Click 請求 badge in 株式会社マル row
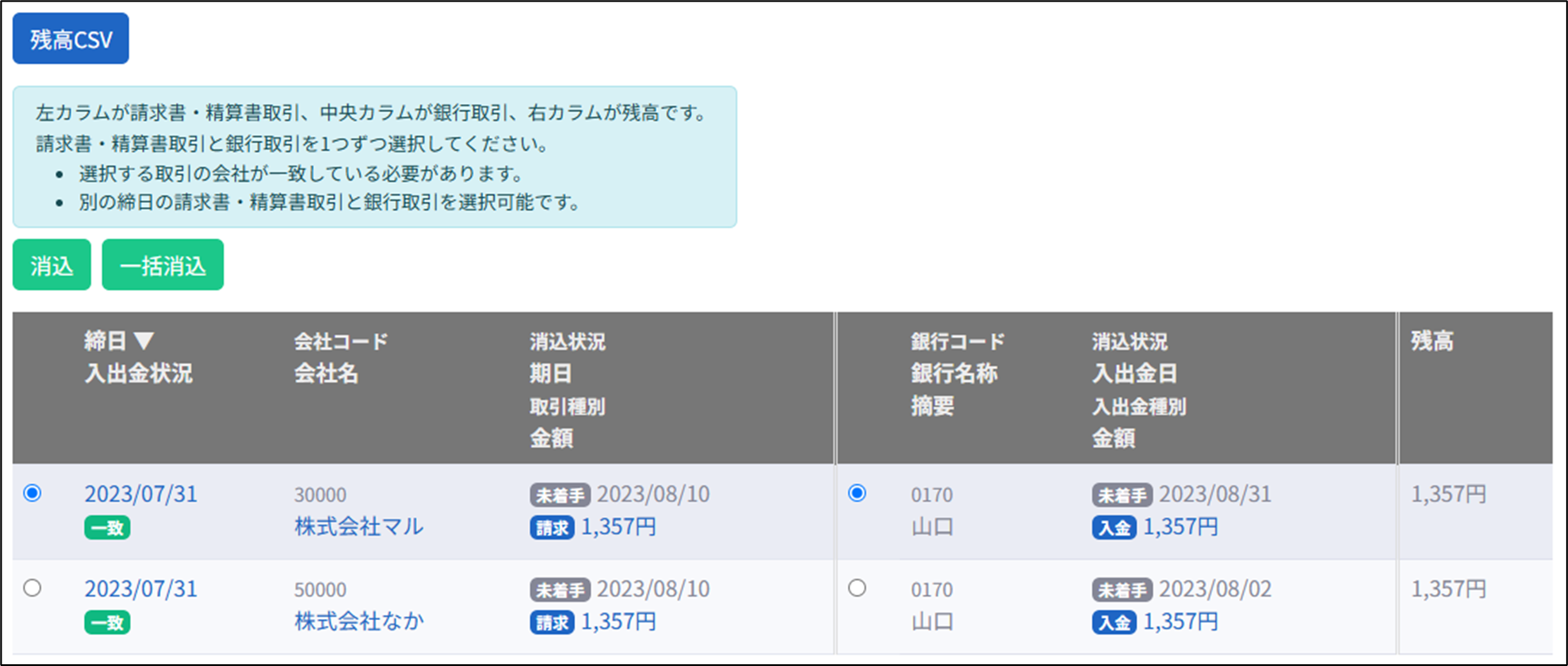Viewport: 1568px width, 666px height. tap(552, 527)
